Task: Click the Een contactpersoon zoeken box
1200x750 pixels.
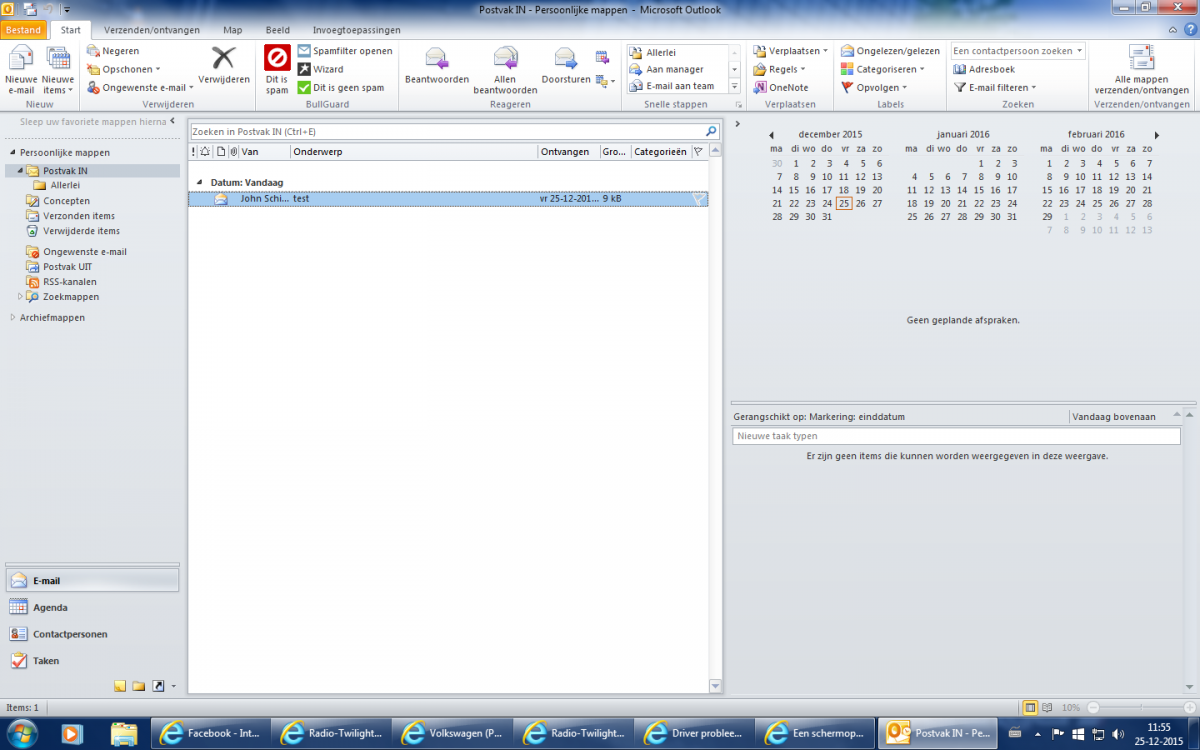Action: click(x=1018, y=51)
